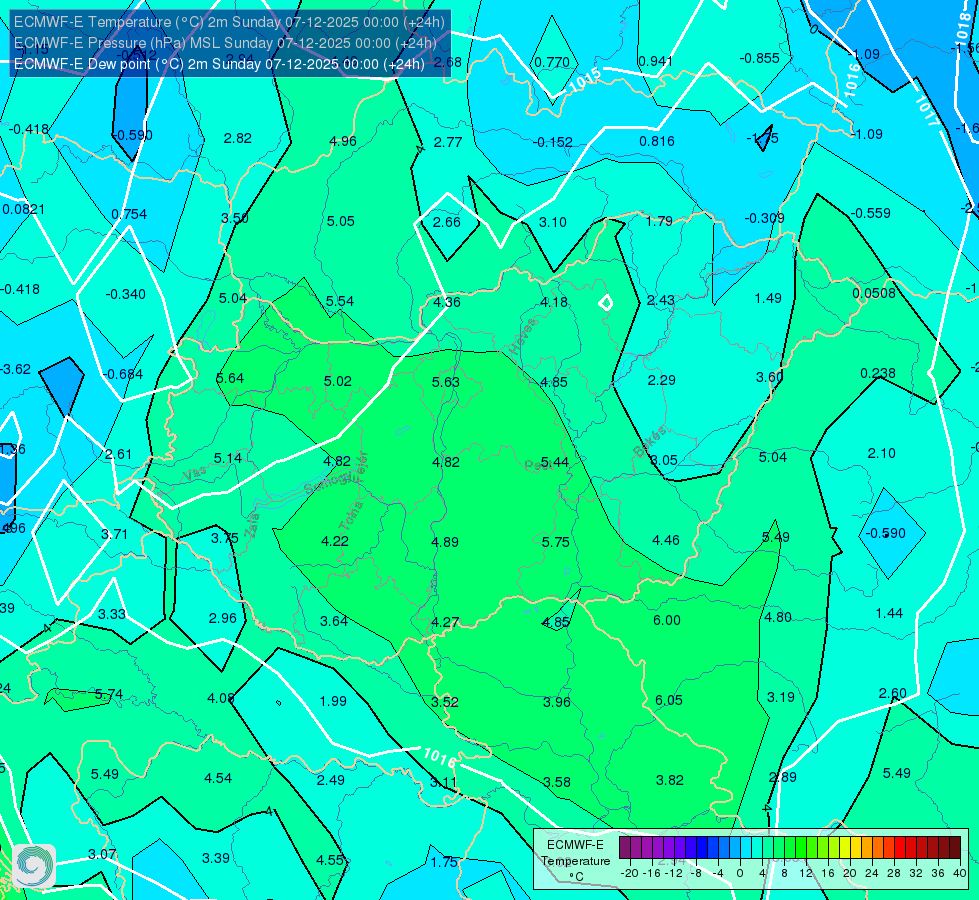Click the 5.54 temperature value

tap(340, 301)
